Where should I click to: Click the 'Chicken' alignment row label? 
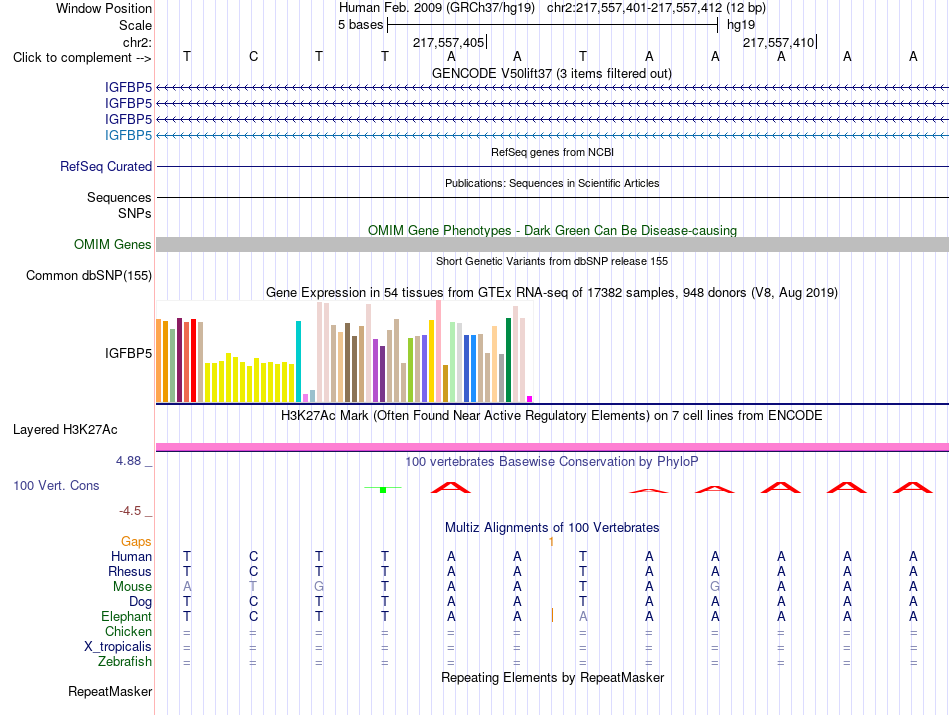[128, 631]
